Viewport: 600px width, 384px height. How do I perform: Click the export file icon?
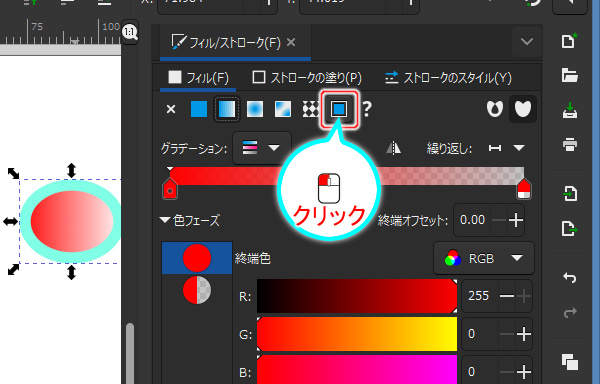point(569,228)
